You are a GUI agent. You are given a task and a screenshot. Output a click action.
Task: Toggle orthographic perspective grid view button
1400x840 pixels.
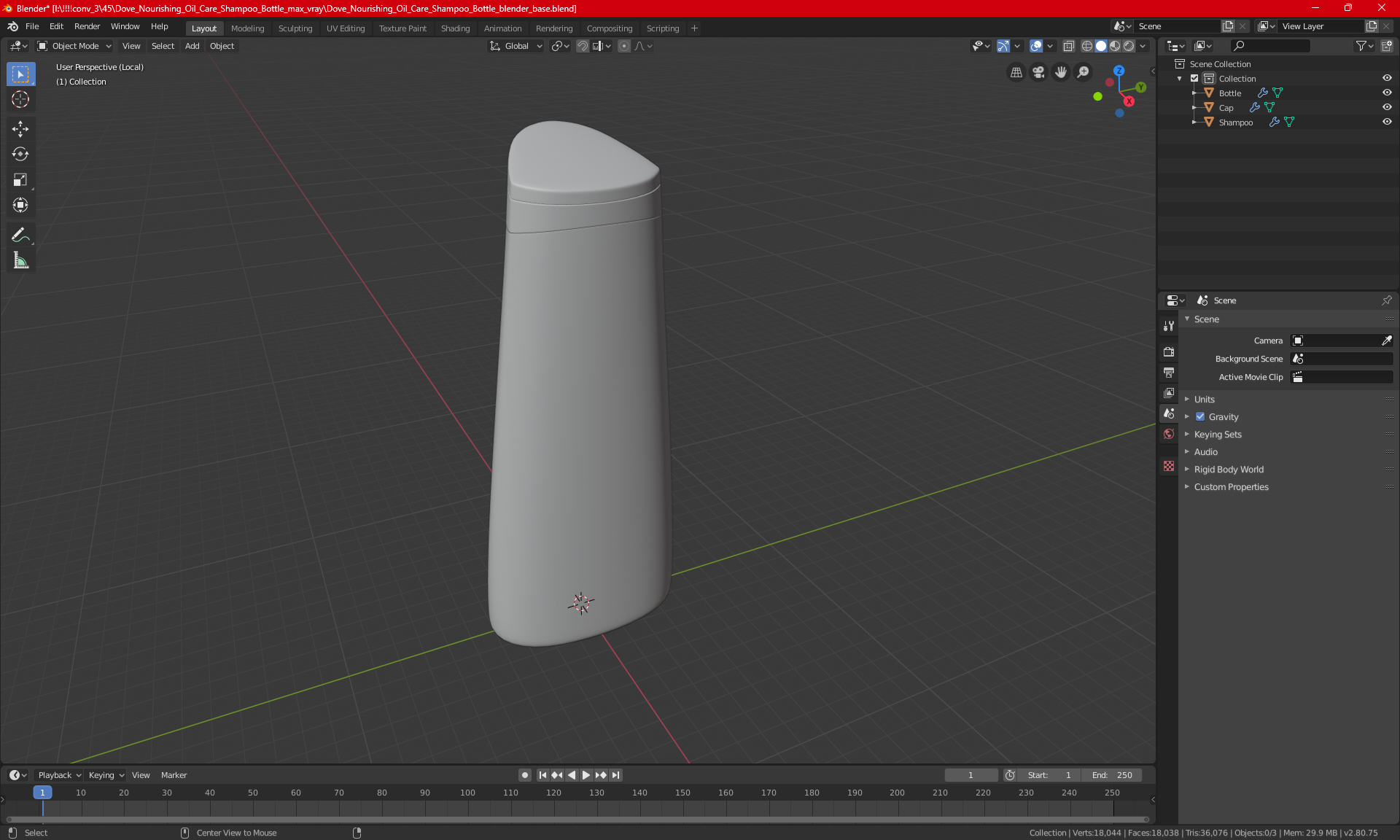(1016, 72)
